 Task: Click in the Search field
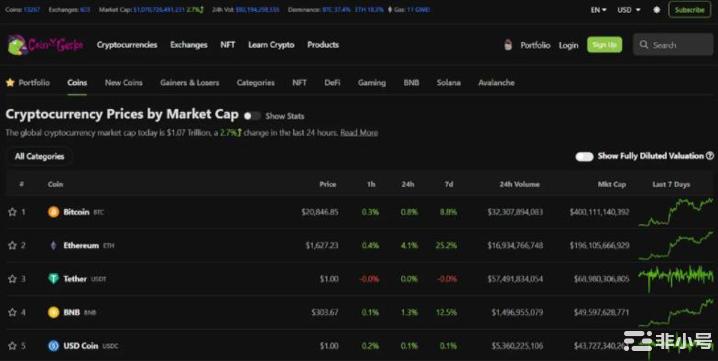pos(673,45)
